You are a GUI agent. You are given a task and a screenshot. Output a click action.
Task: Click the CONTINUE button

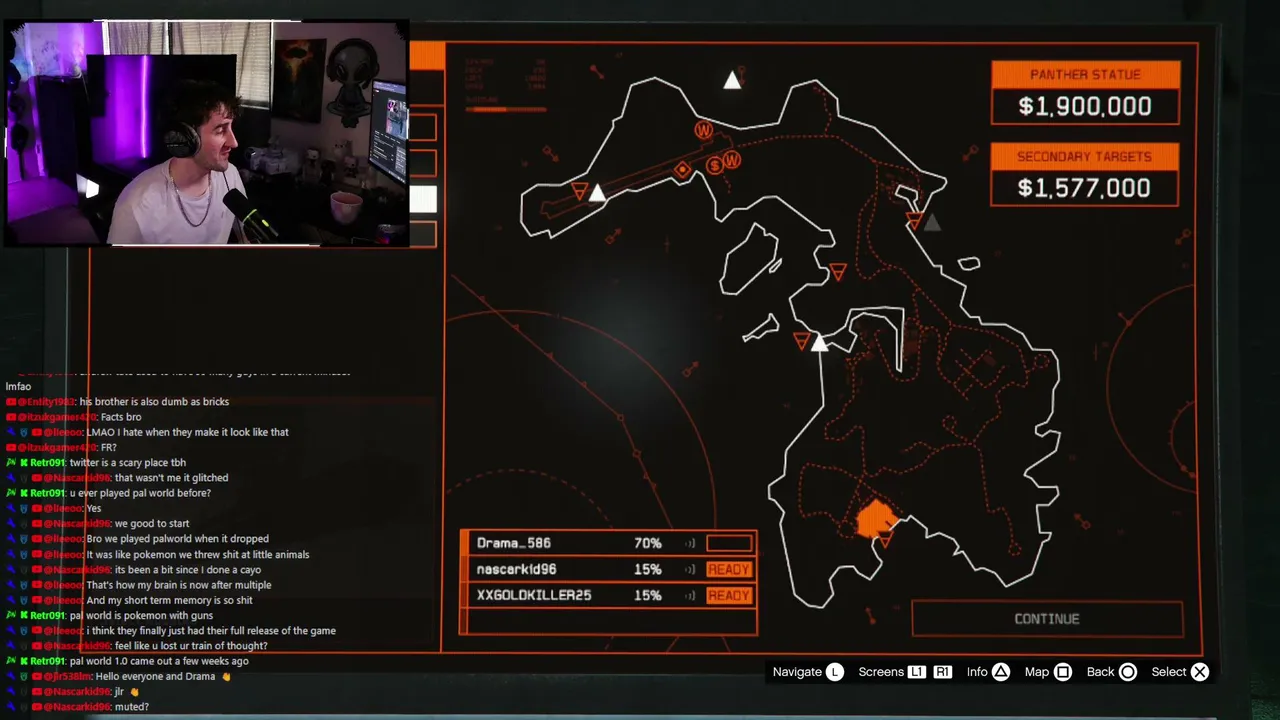[x=1047, y=619]
